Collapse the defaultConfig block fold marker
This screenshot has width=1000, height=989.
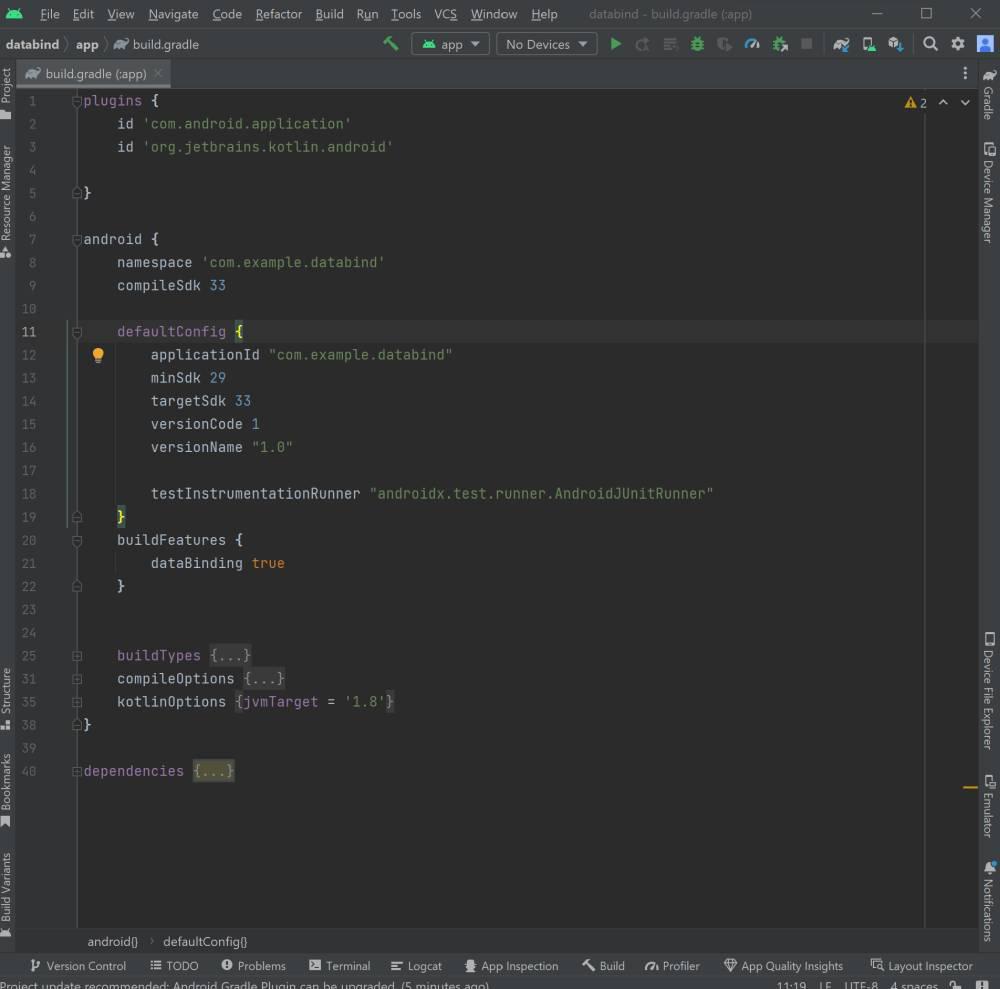pos(77,331)
